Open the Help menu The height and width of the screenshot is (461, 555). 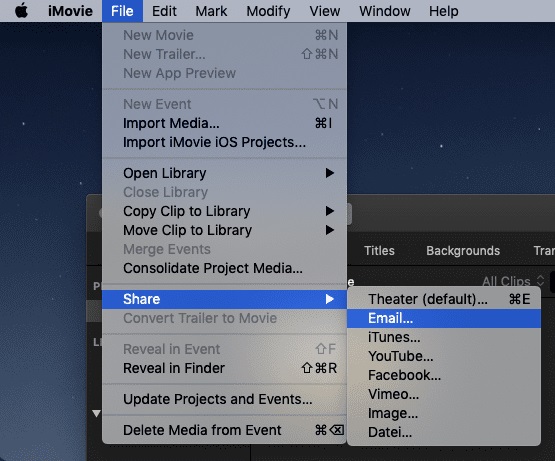(444, 11)
